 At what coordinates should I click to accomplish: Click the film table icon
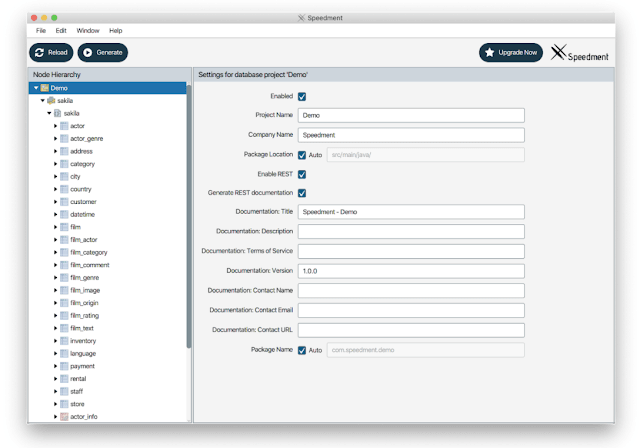(x=64, y=227)
